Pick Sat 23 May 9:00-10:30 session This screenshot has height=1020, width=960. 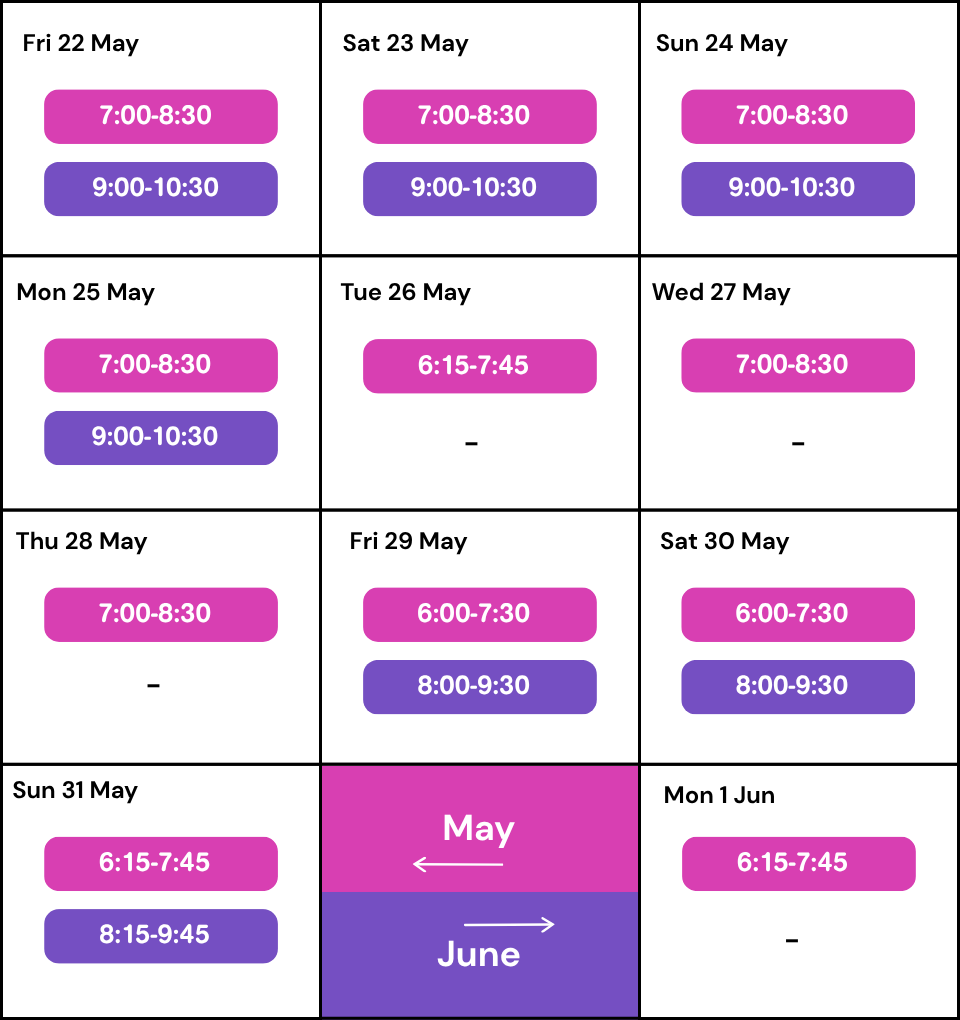(x=479, y=188)
